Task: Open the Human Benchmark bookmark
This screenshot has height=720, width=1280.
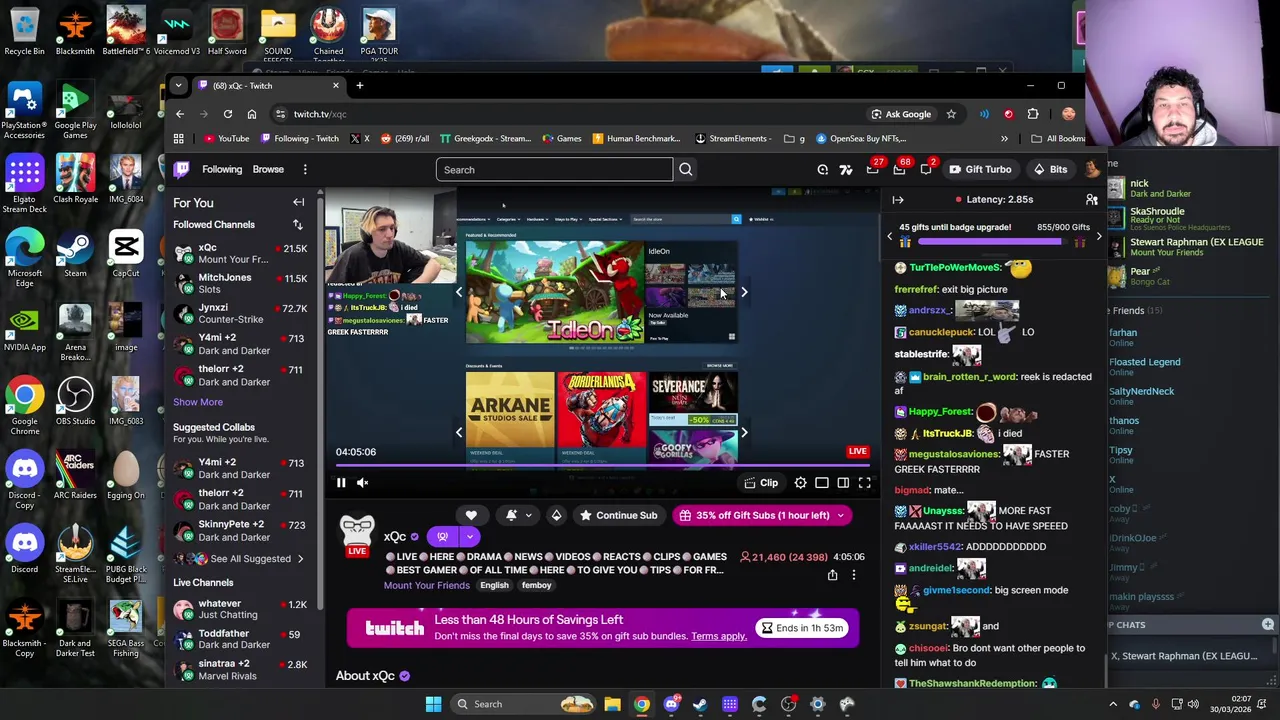Action: click(636, 139)
